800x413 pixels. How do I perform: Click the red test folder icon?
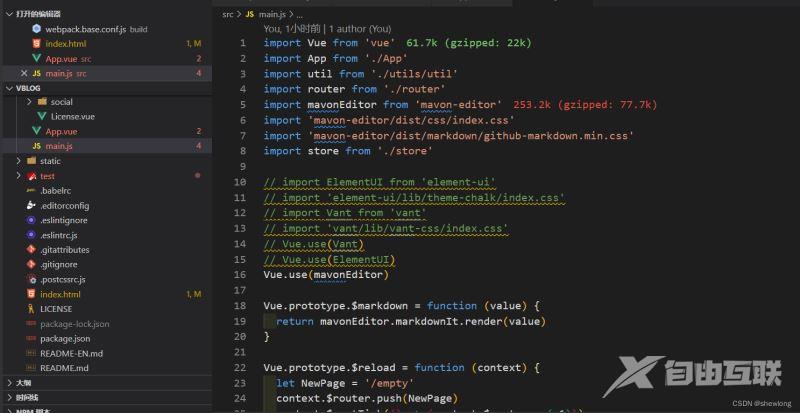pyautogui.click(x=32, y=176)
